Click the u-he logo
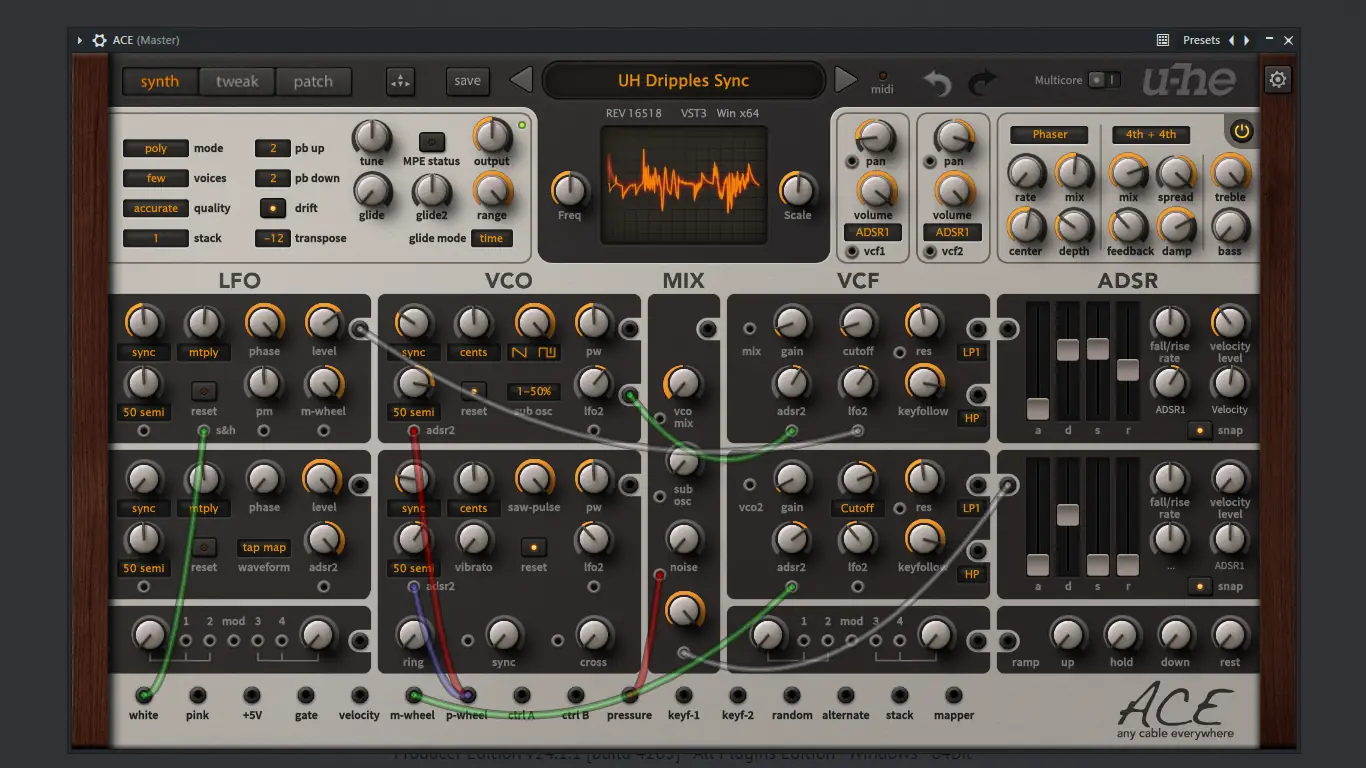 (1190, 80)
